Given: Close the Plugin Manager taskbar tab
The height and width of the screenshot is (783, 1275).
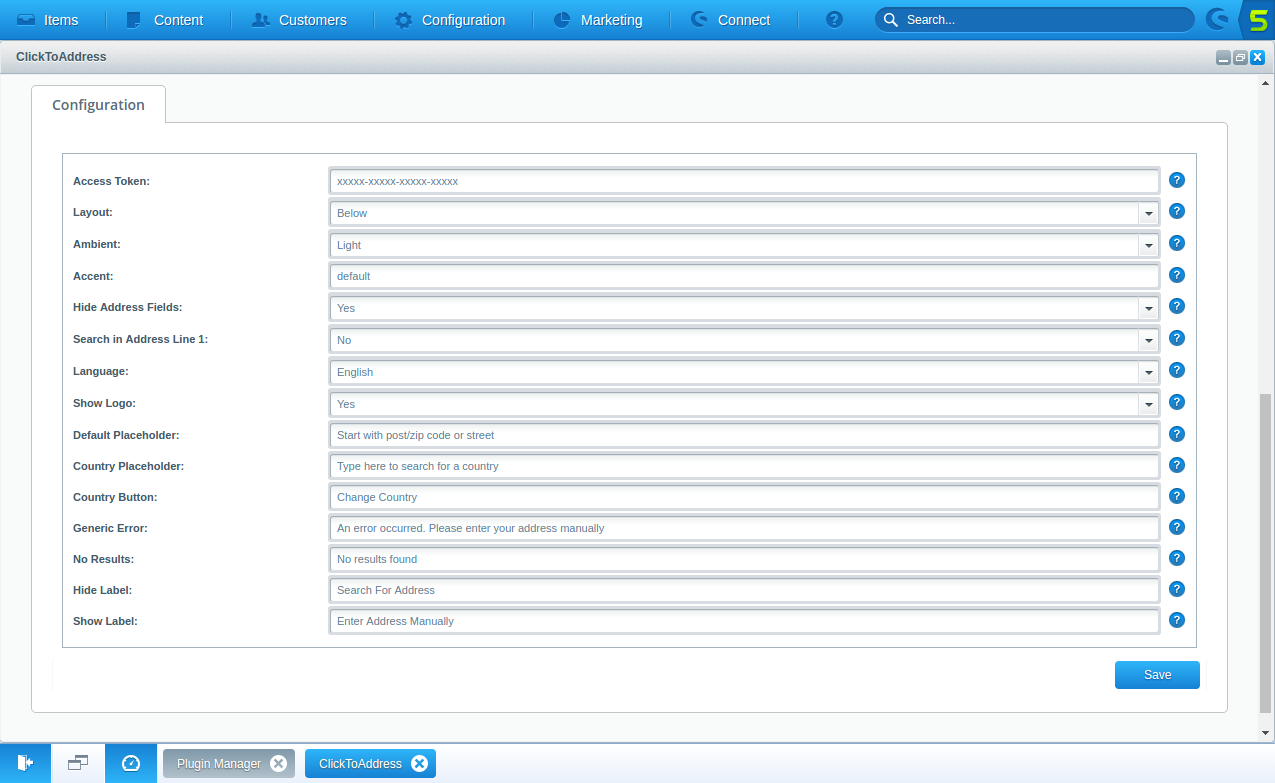Looking at the screenshot, I should (x=279, y=764).
